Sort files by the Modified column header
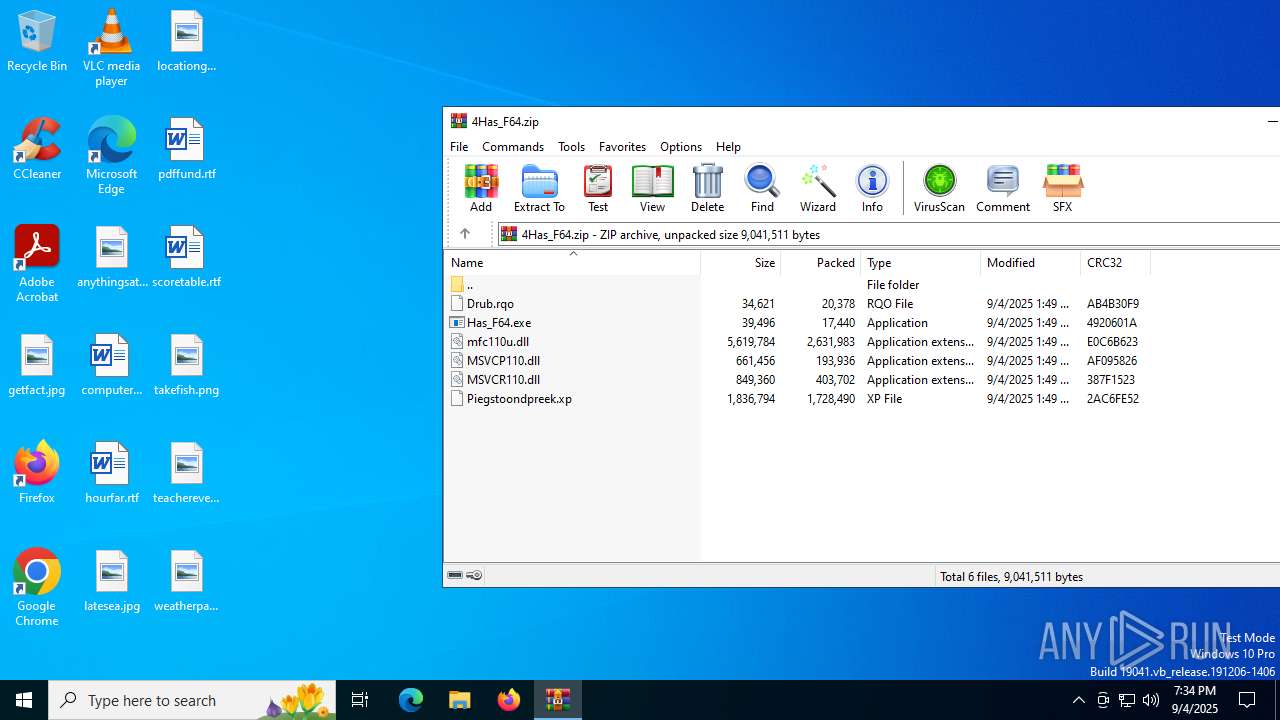 [1031, 263]
